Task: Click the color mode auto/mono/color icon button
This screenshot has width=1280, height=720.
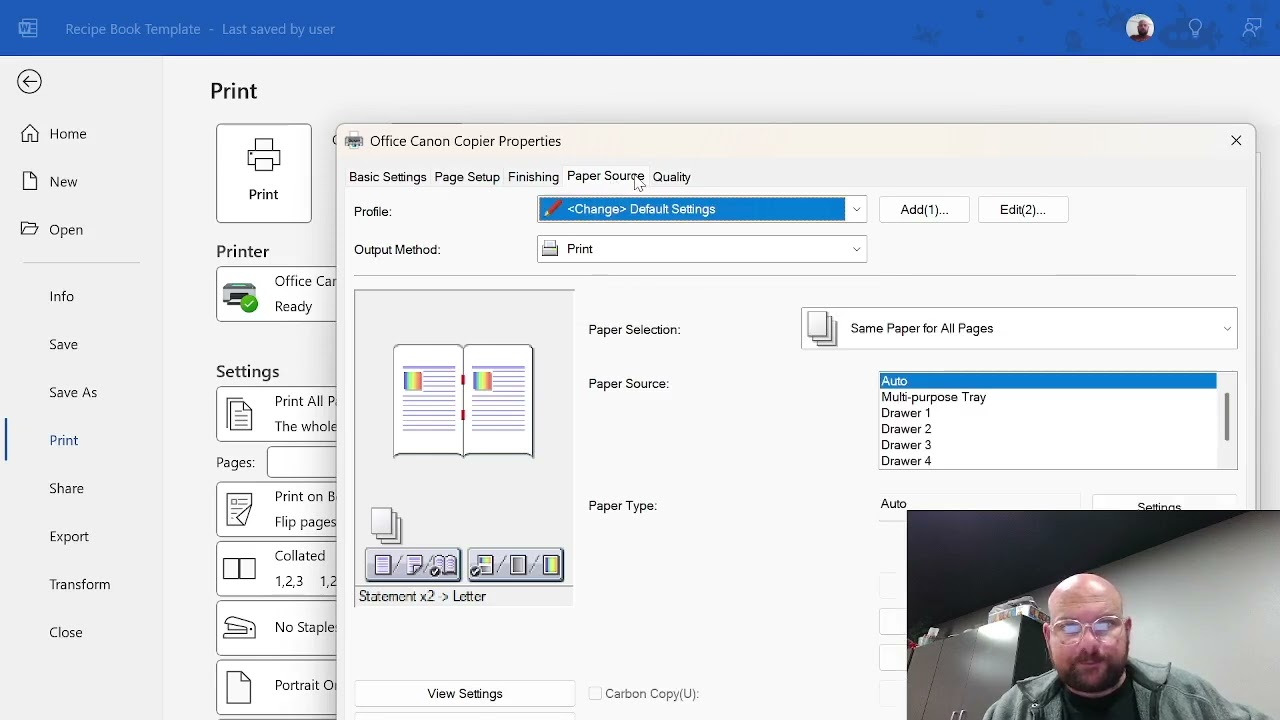Action: tap(516, 566)
